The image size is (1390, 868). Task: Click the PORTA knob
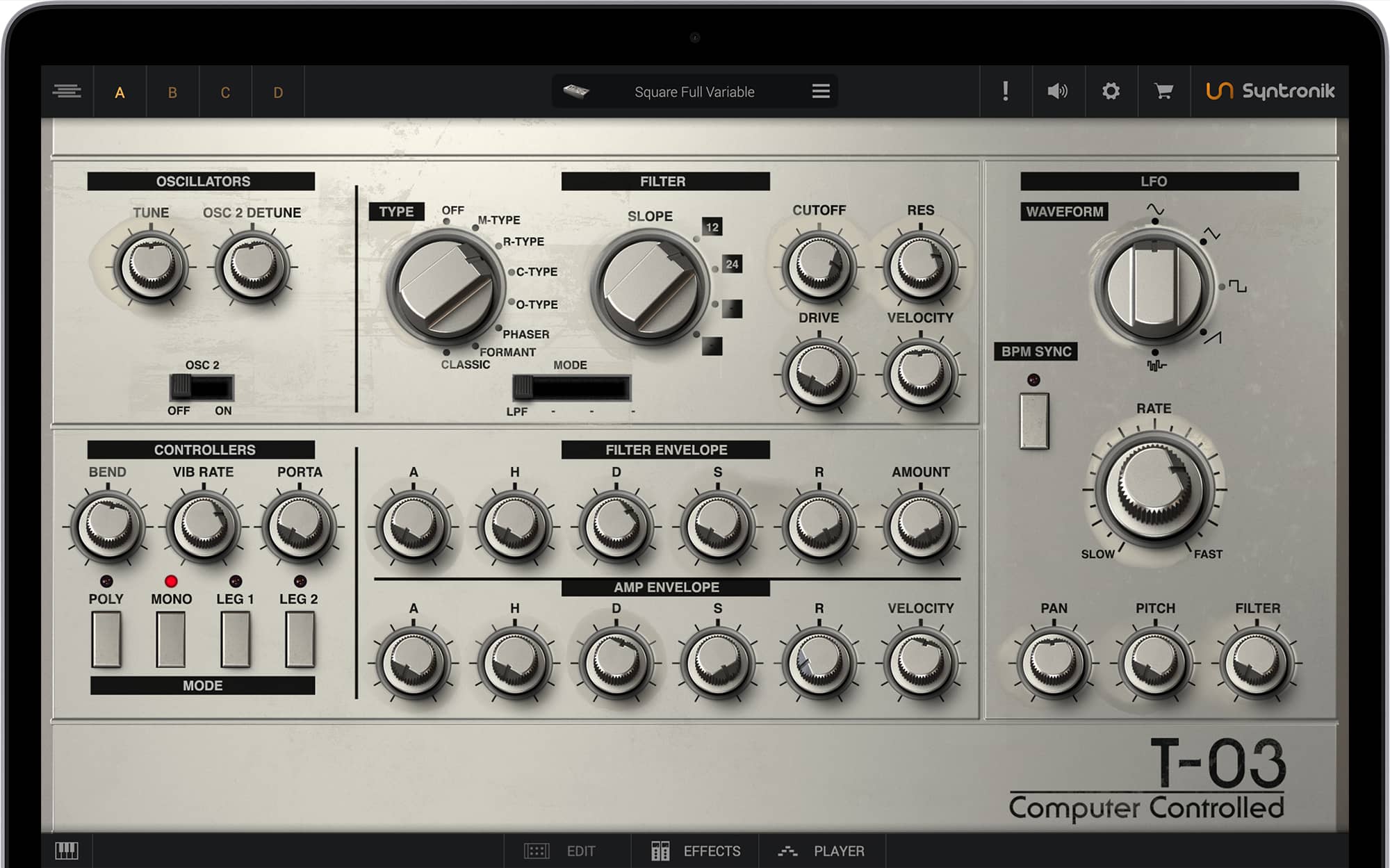(x=299, y=527)
